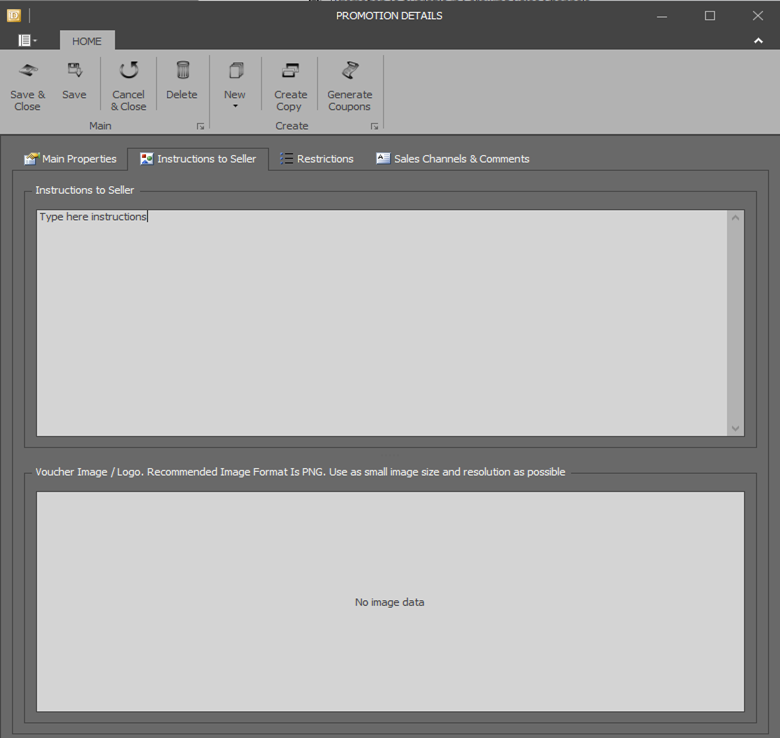Click the instructions scrollbar up arrow
The width and height of the screenshot is (780, 738).
(x=735, y=218)
